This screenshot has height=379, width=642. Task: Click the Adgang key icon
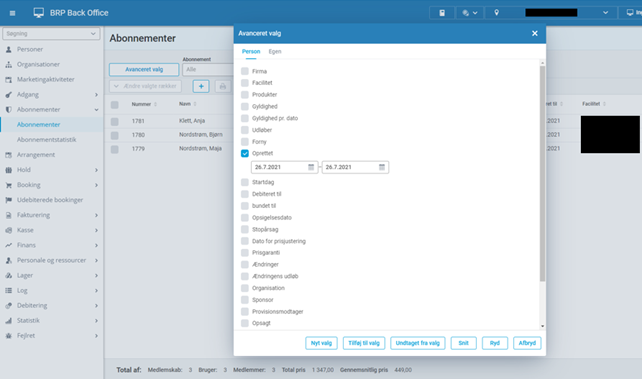9,95
